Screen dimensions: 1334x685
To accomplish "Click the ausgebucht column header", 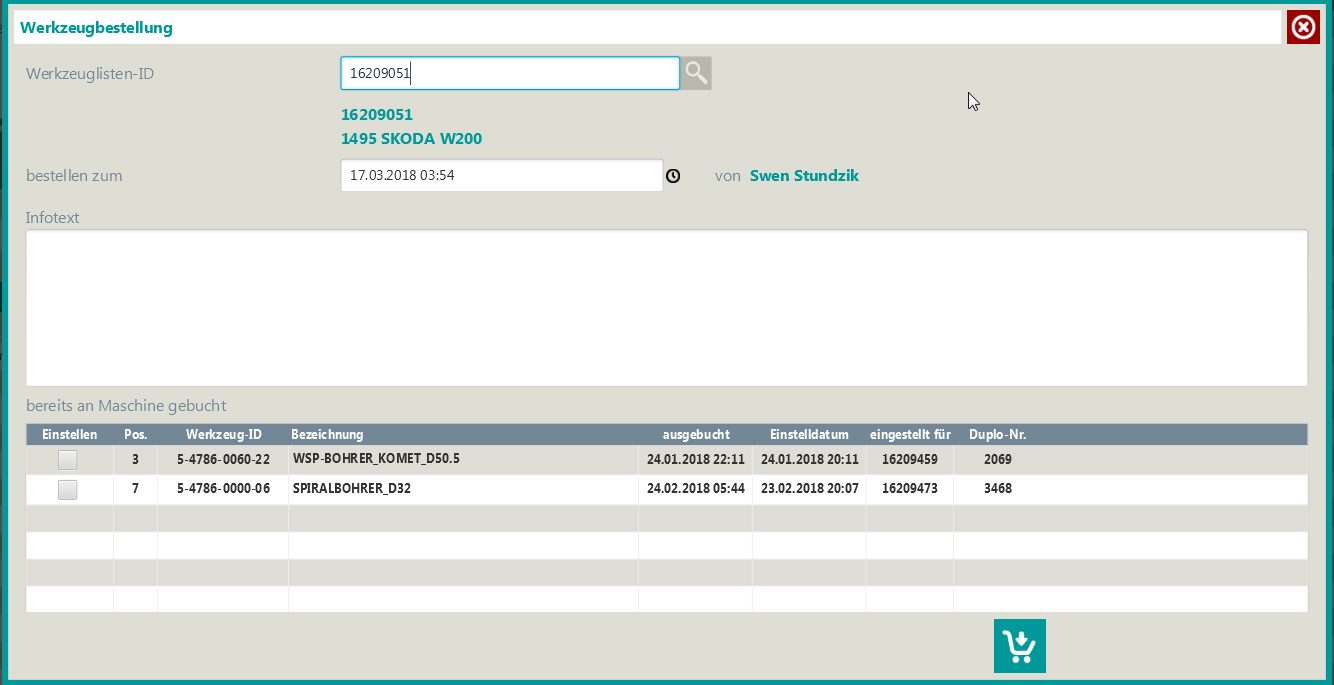I will 696,435.
